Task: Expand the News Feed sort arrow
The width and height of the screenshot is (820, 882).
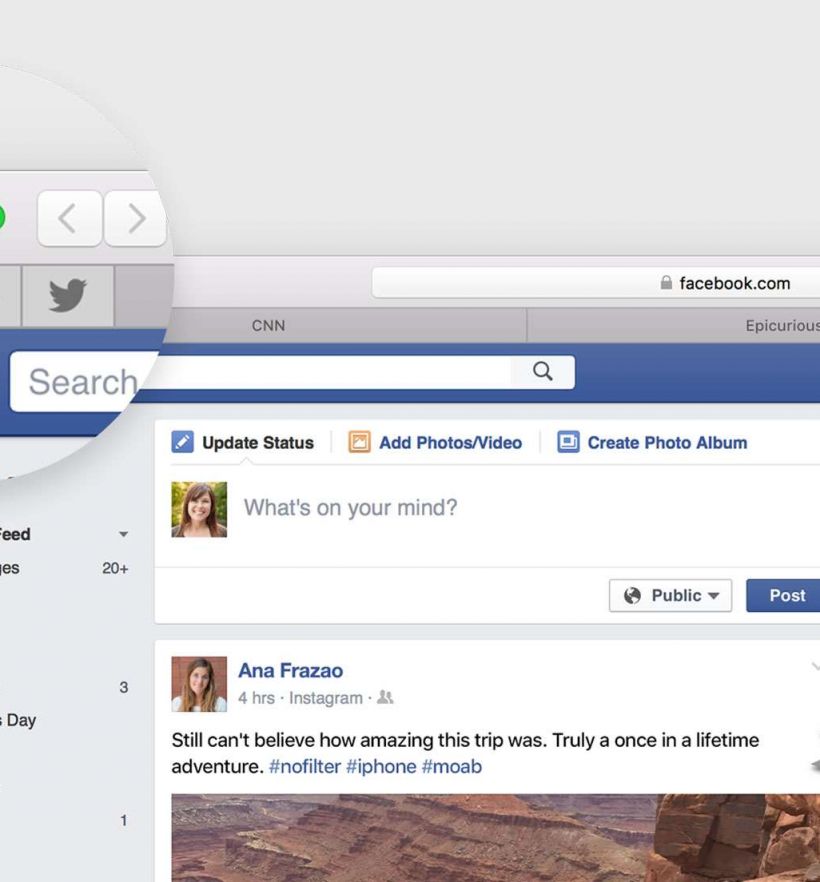Action: (x=123, y=535)
